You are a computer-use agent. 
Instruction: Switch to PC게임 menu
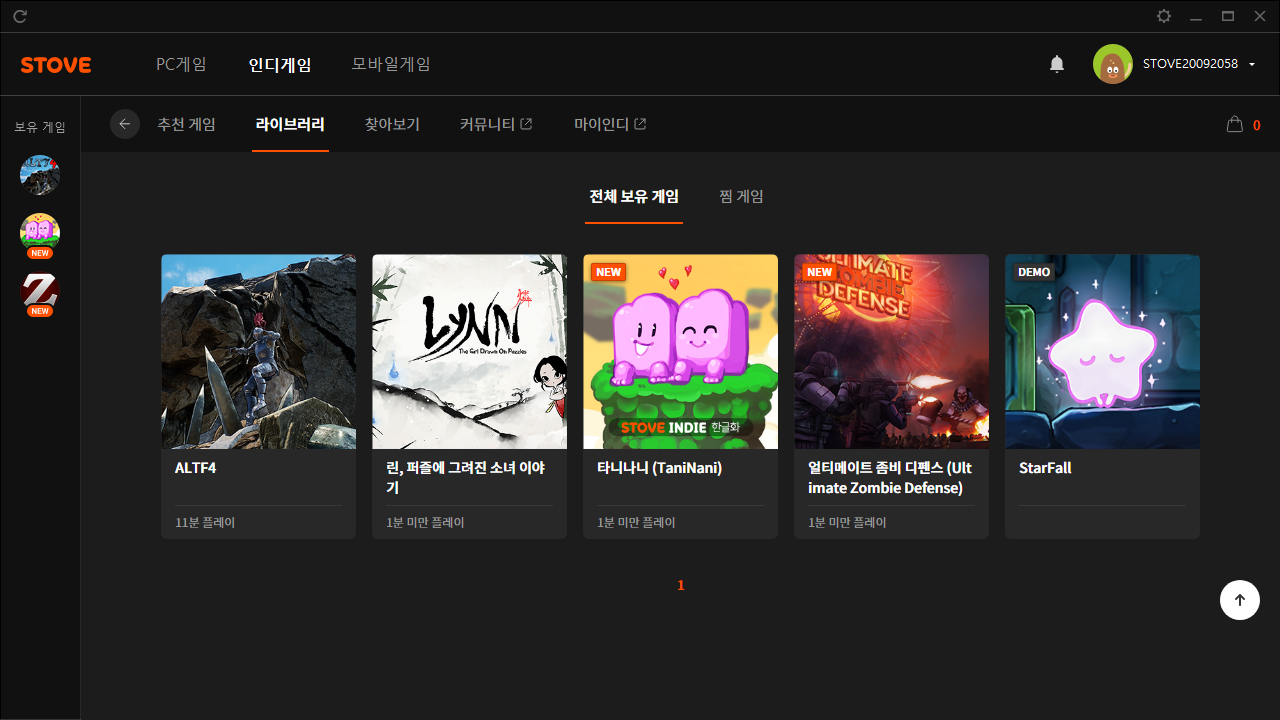181,64
